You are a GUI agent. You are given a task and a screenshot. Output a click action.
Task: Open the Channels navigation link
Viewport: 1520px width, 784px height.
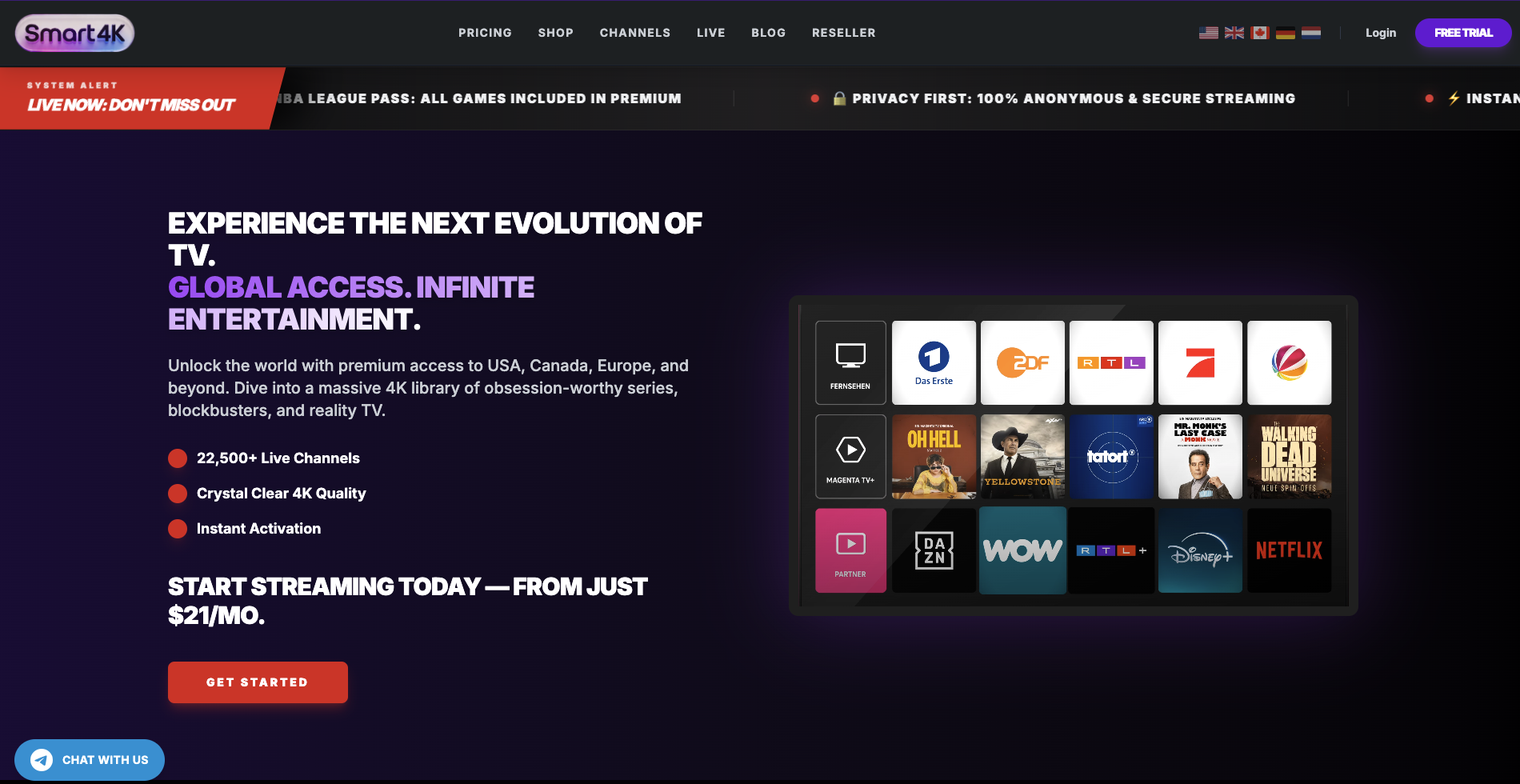(635, 33)
